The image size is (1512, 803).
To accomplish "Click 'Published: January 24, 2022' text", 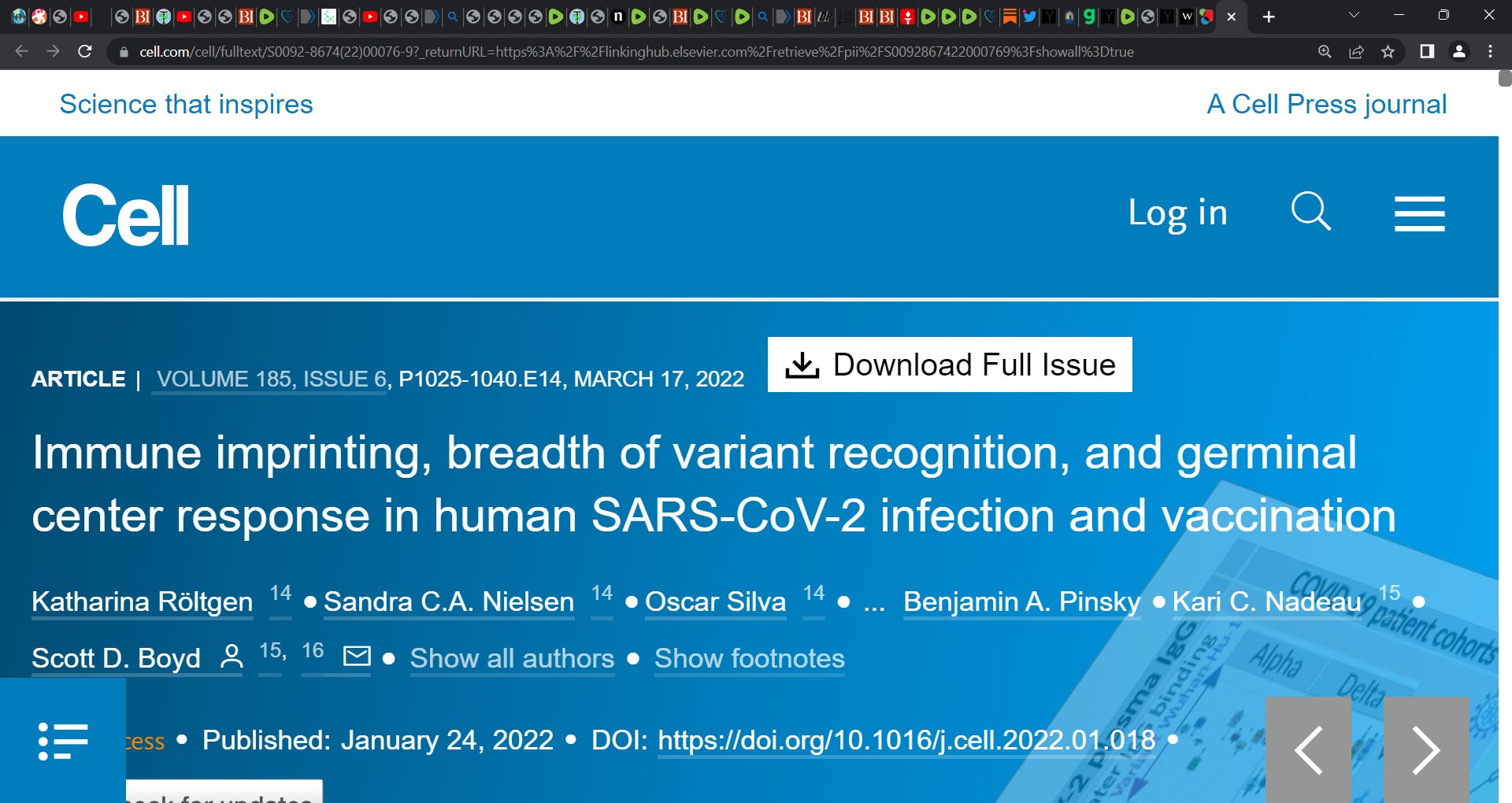I will coord(378,740).
